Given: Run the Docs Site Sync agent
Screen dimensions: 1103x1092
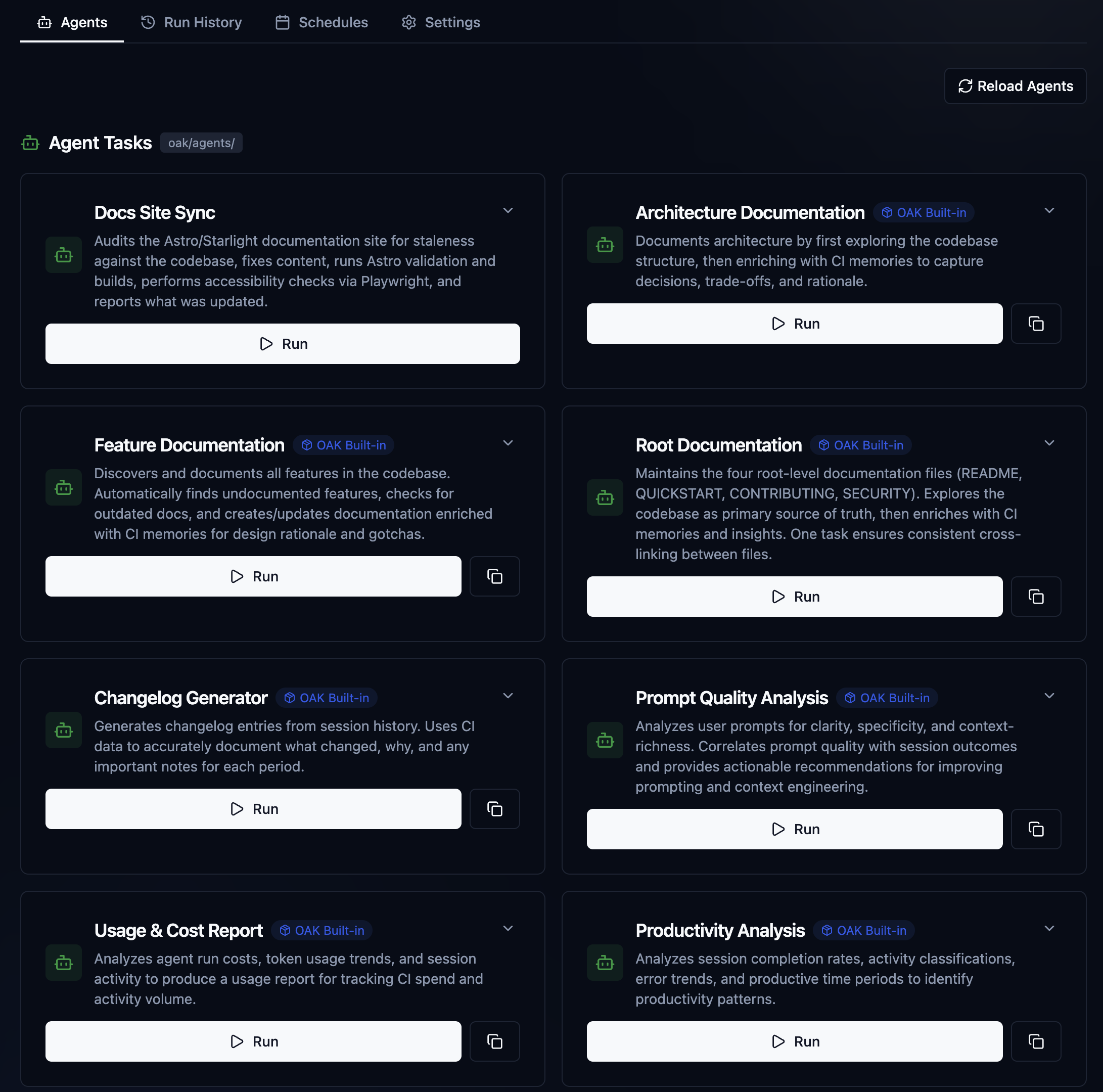Looking at the screenshot, I should tap(283, 344).
